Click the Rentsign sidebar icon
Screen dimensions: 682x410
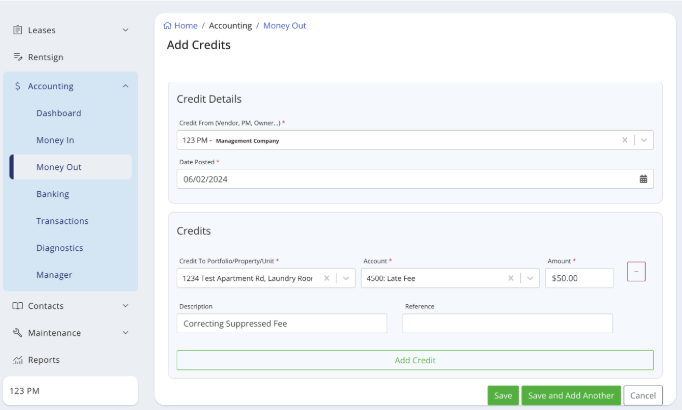pyautogui.click(x=18, y=57)
